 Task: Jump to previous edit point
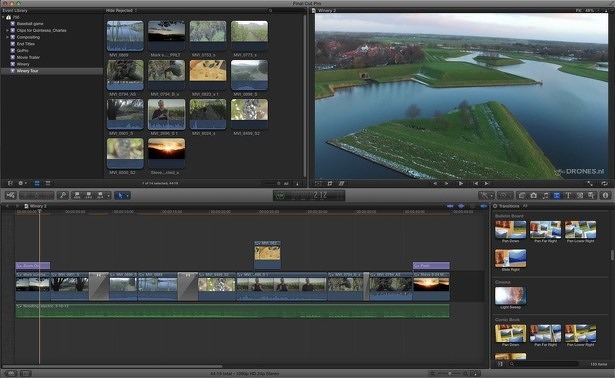click(475, 184)
